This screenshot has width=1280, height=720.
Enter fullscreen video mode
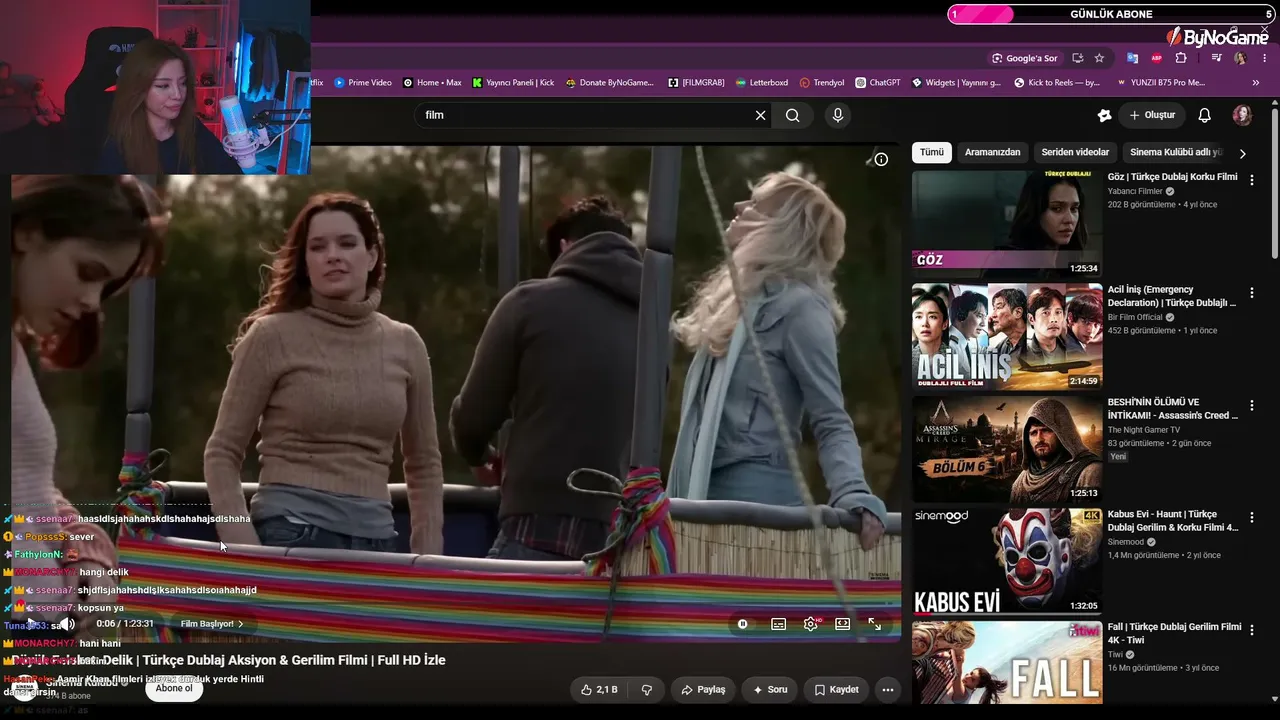pos(874,624)
